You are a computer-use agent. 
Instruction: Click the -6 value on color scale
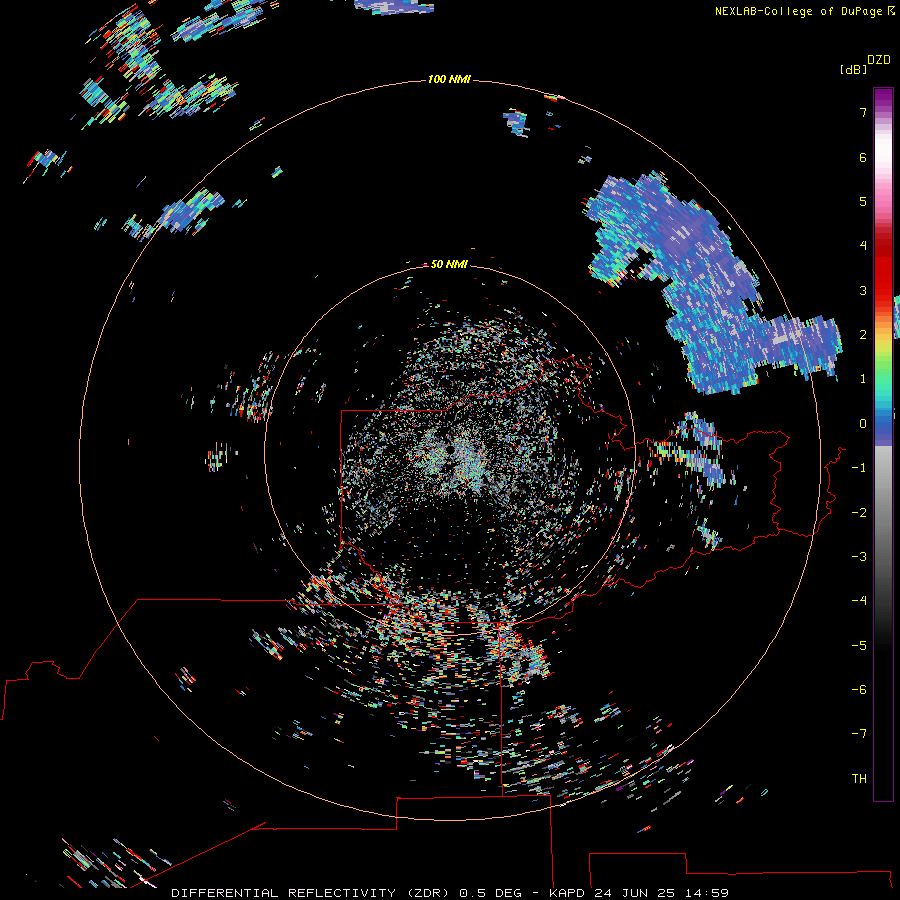tap(859, 690)
